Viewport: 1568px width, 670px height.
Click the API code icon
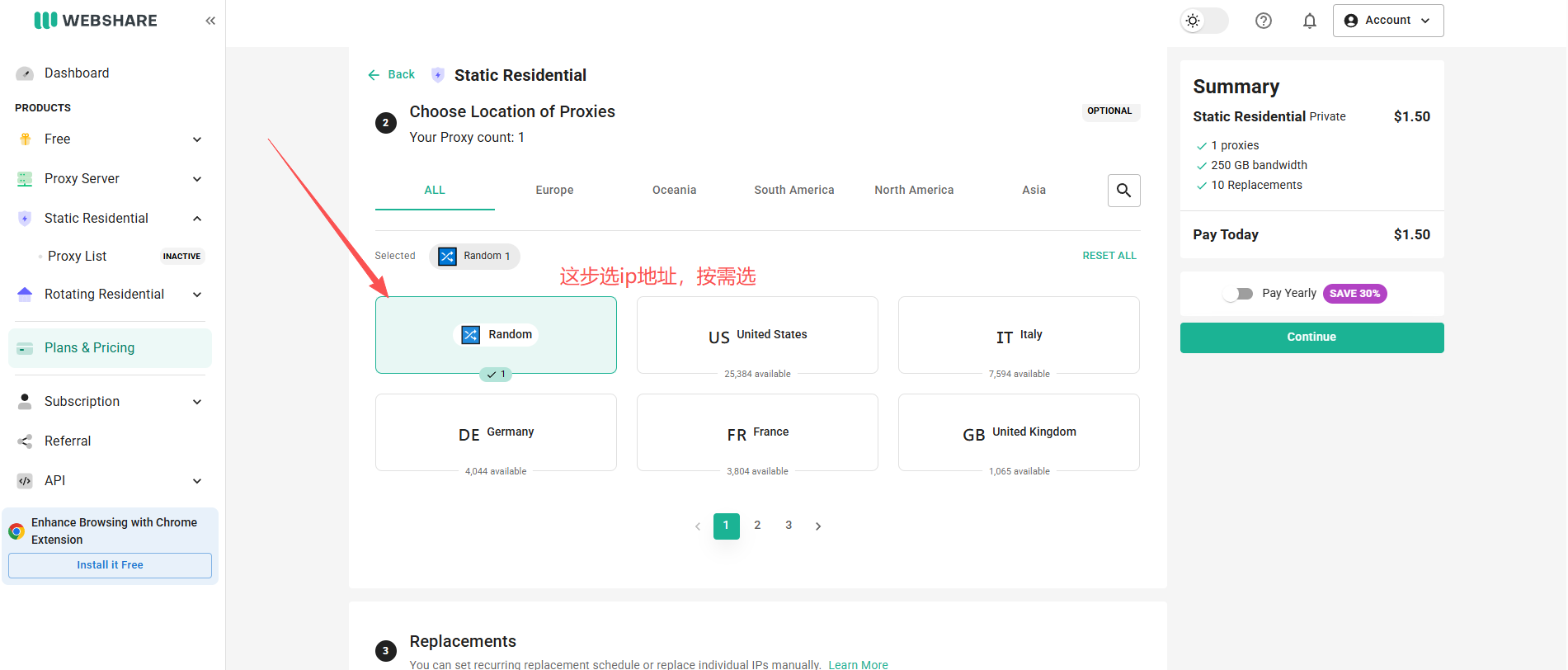25,481
